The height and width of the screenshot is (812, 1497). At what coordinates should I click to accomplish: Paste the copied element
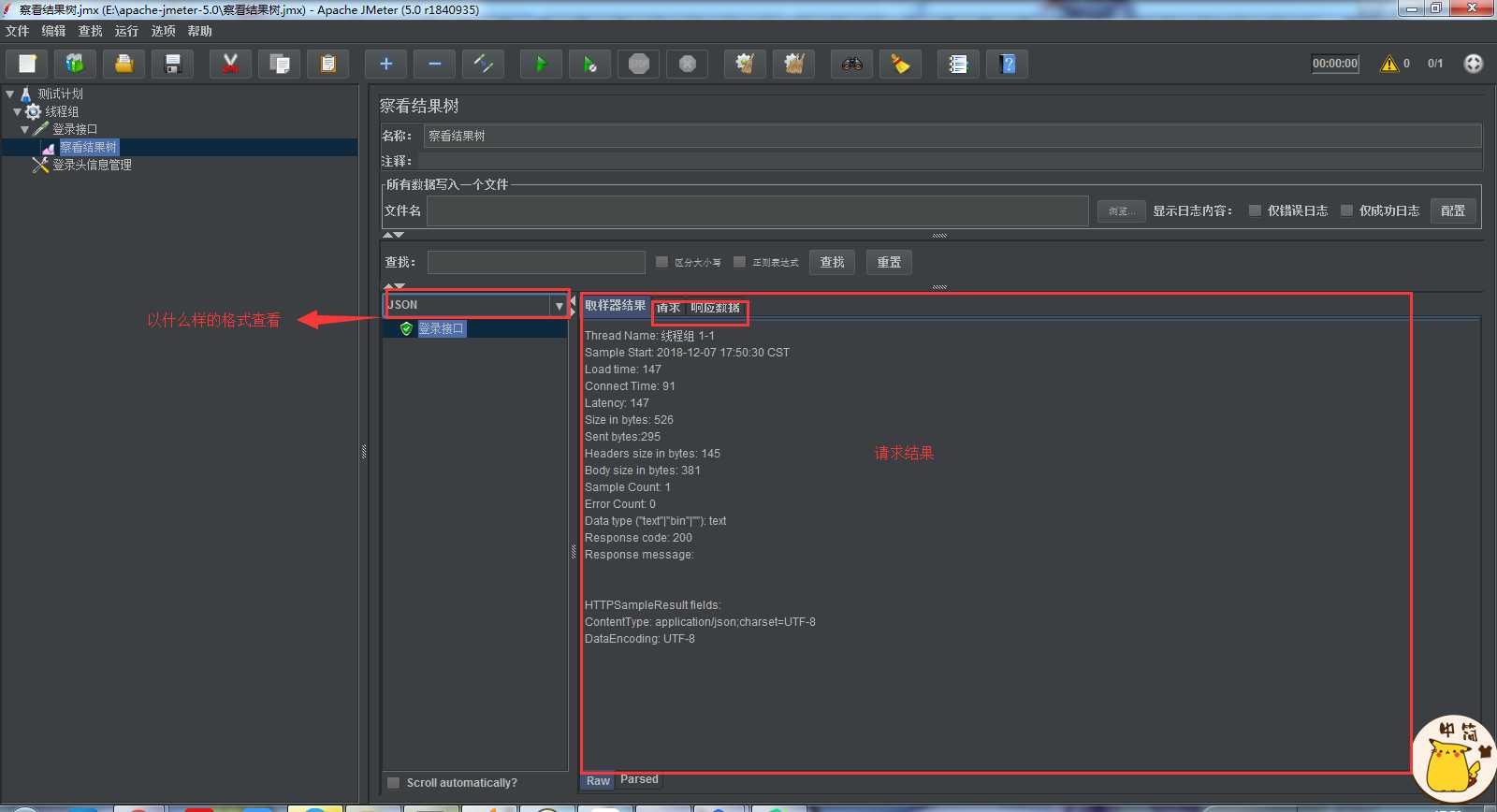point(328,64)
